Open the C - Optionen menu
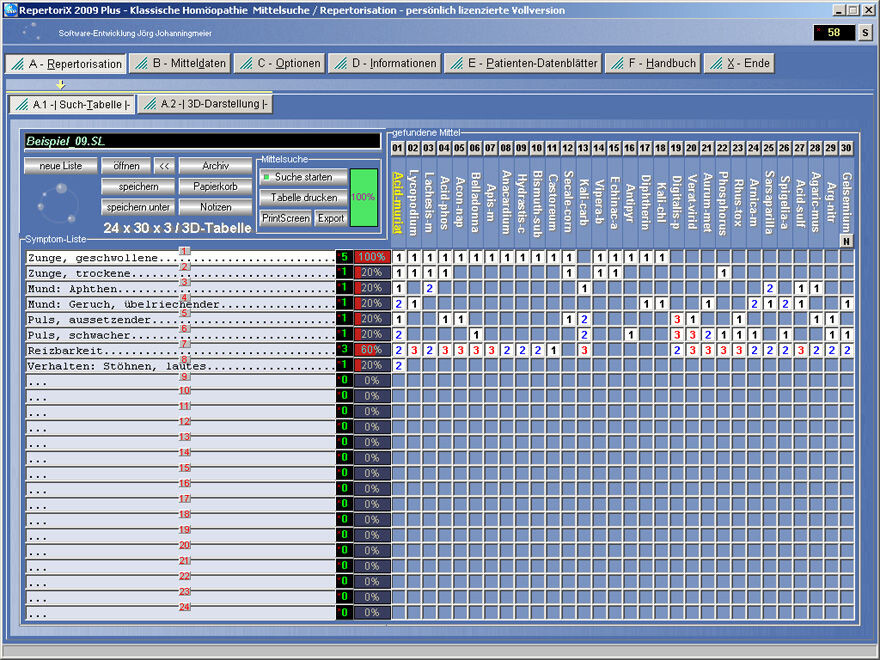The height and width of the screenshot is (660, 880). pos(280,62)
